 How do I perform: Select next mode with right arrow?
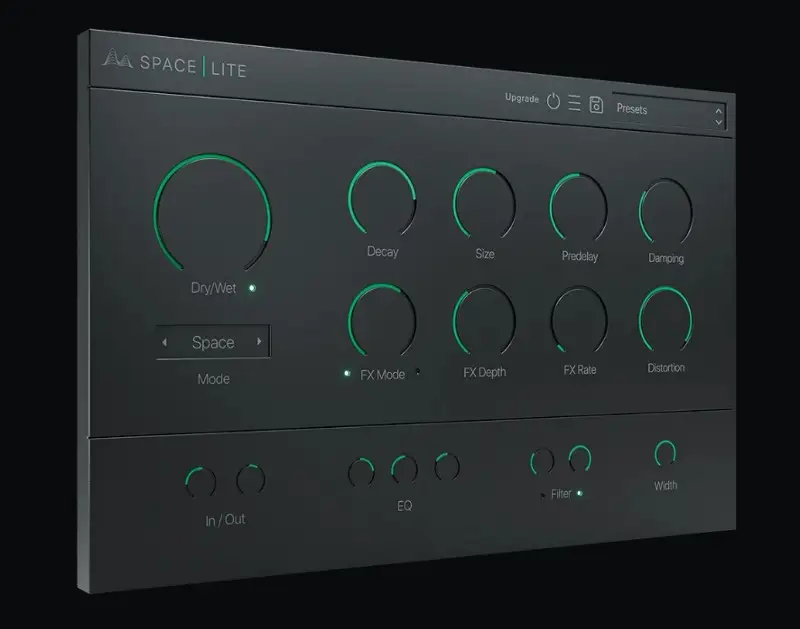coord(260,342)
